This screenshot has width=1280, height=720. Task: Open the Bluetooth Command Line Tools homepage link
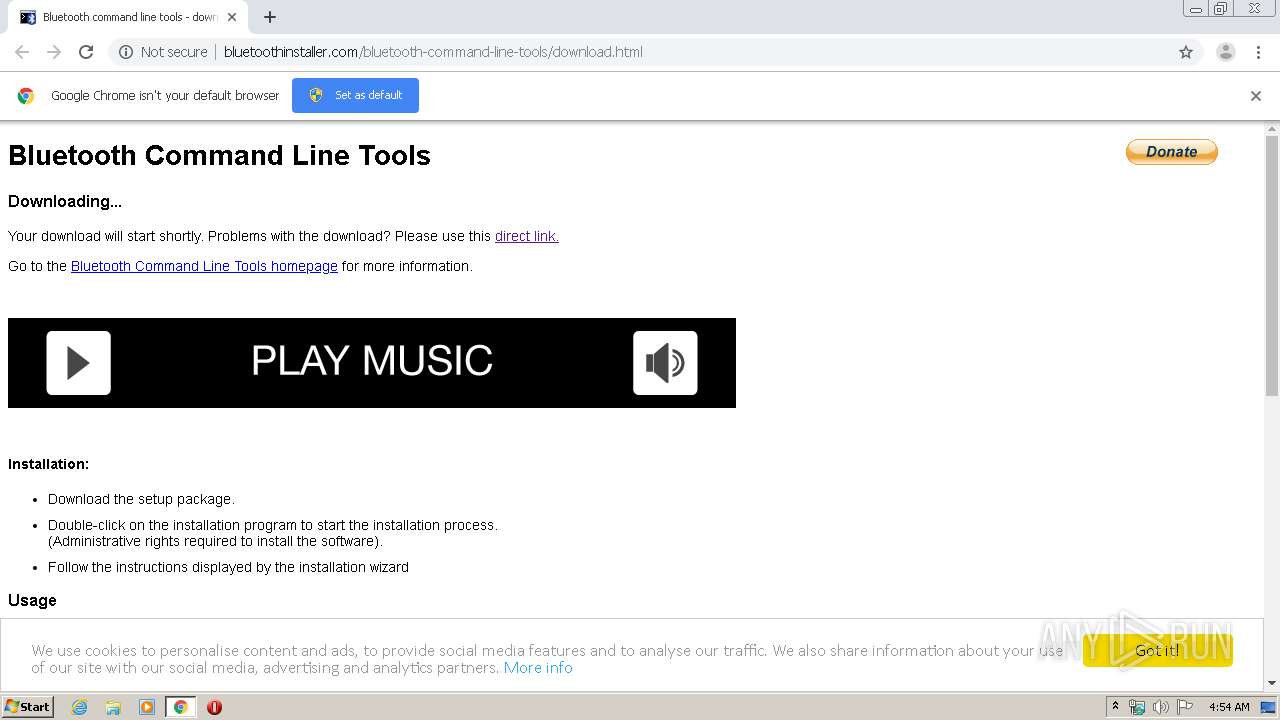(204, 266)
